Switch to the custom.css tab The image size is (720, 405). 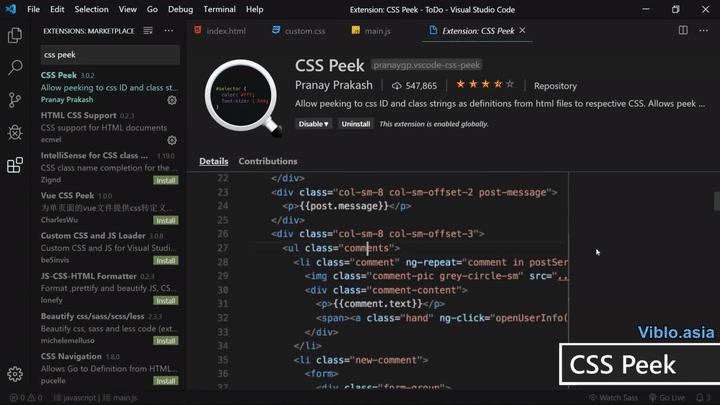[x=299, y=31]
